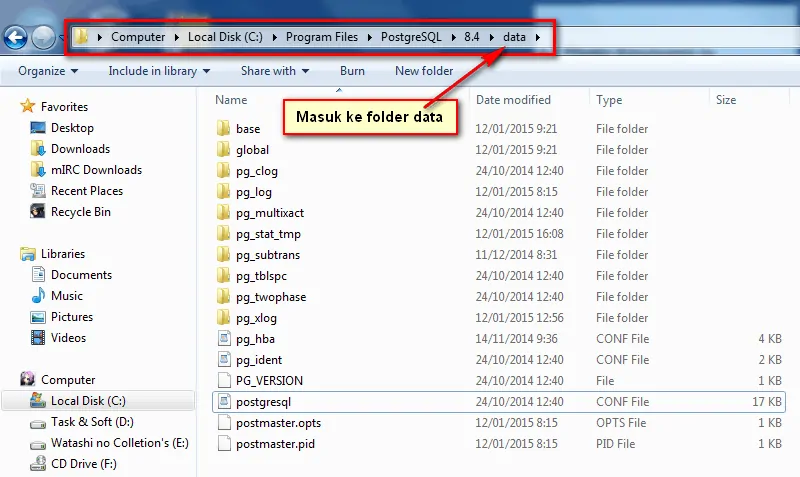
Task: Click the Recent Places icon
Action: pyautogui.click(x=38, y=190)
